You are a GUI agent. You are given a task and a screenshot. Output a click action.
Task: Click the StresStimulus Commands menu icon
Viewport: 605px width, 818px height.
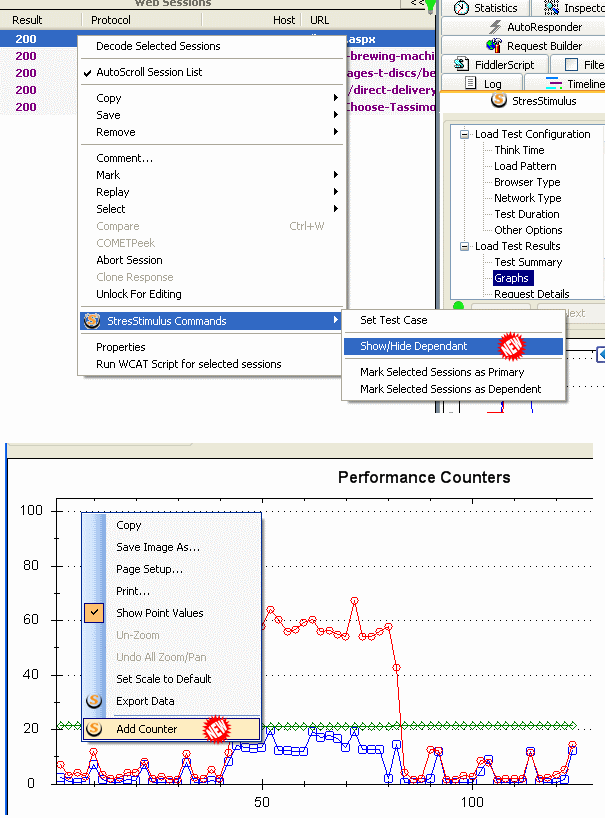tap(92, 320)
